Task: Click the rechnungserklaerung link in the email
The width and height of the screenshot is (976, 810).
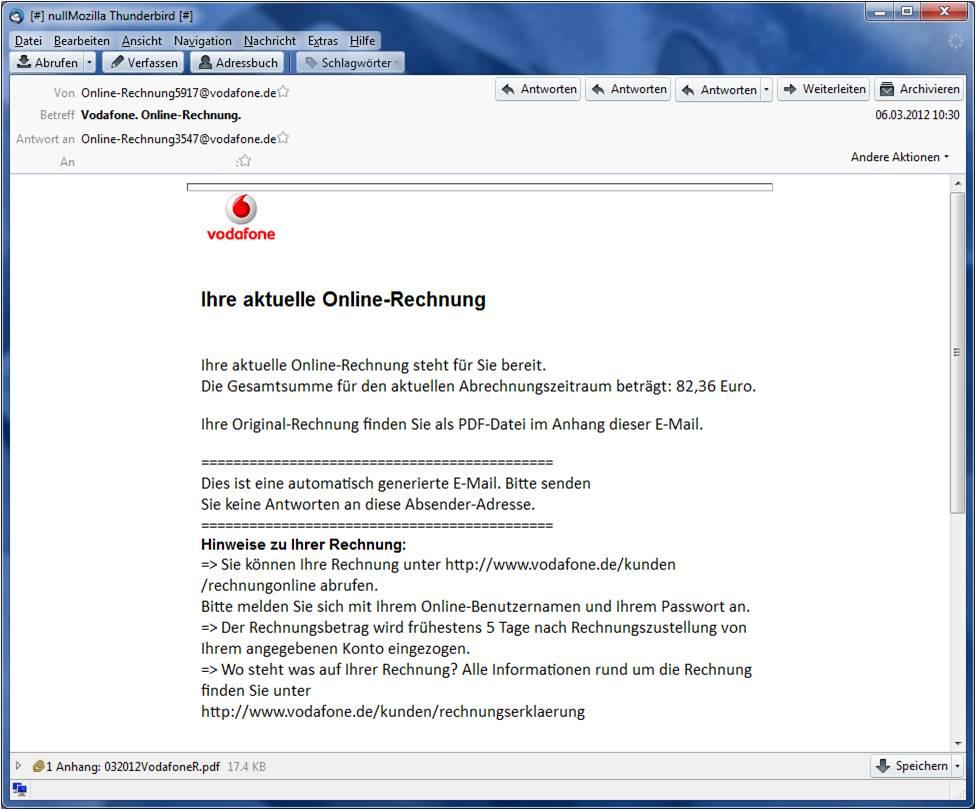Action: pos(392,712)
